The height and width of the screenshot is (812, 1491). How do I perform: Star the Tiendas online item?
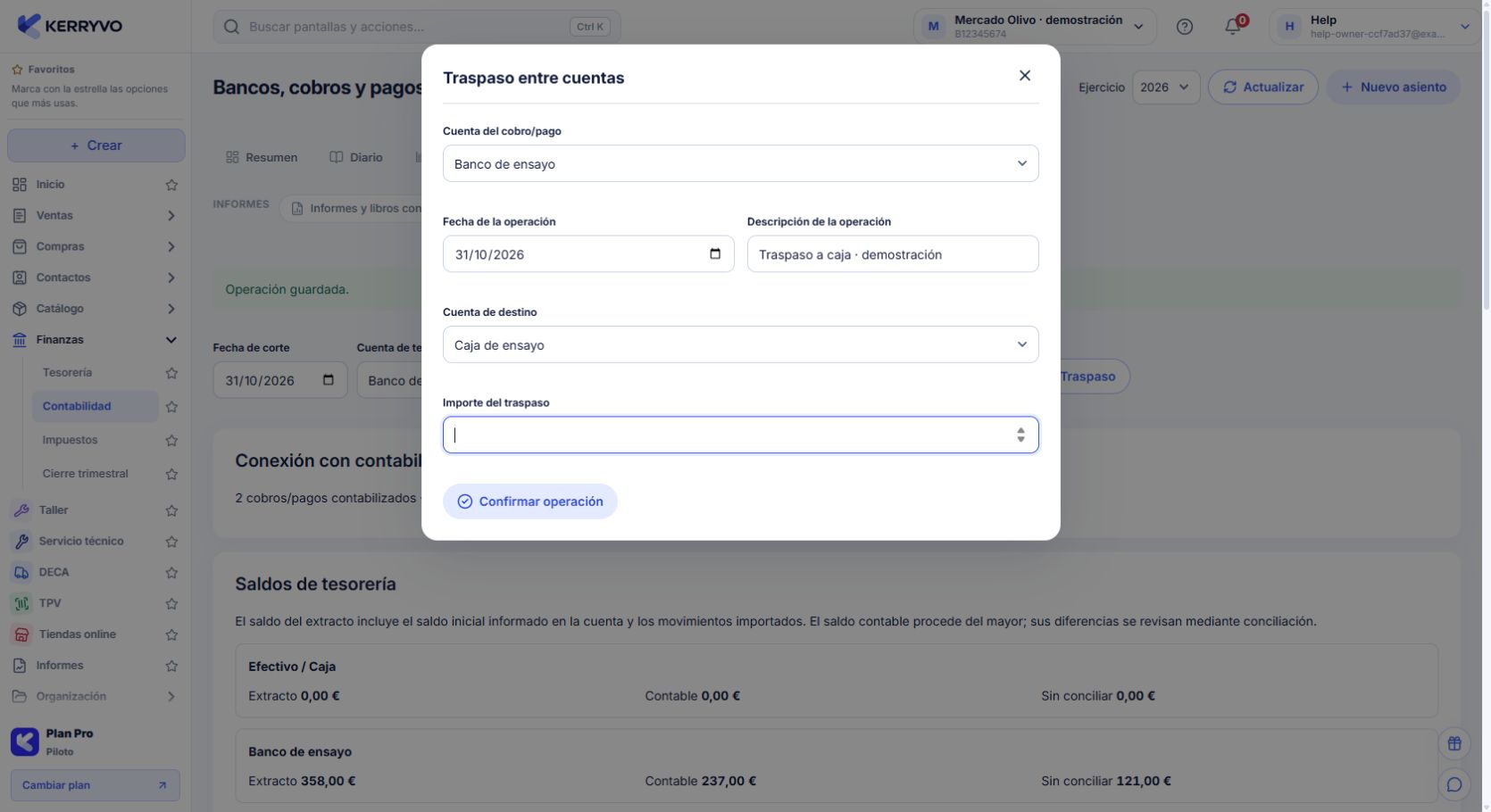click(171, 634)
